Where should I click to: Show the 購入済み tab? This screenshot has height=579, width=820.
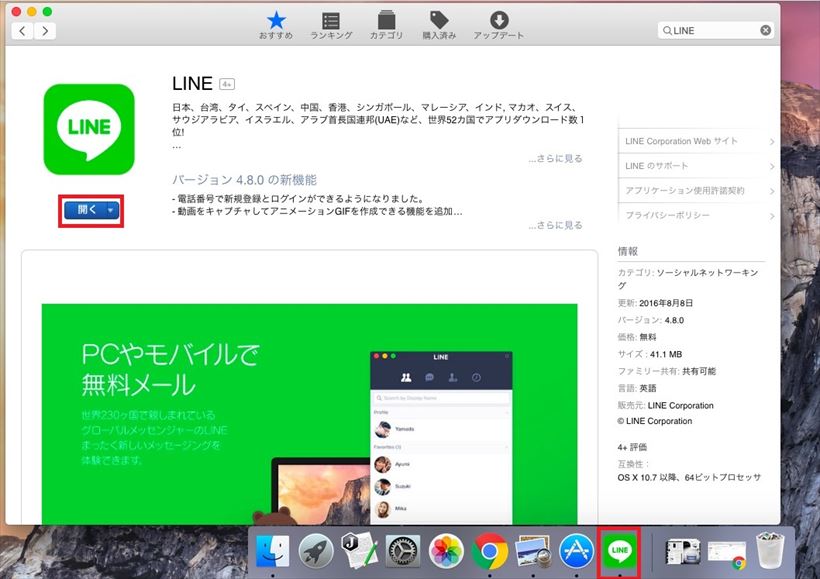tap(439, 25)
